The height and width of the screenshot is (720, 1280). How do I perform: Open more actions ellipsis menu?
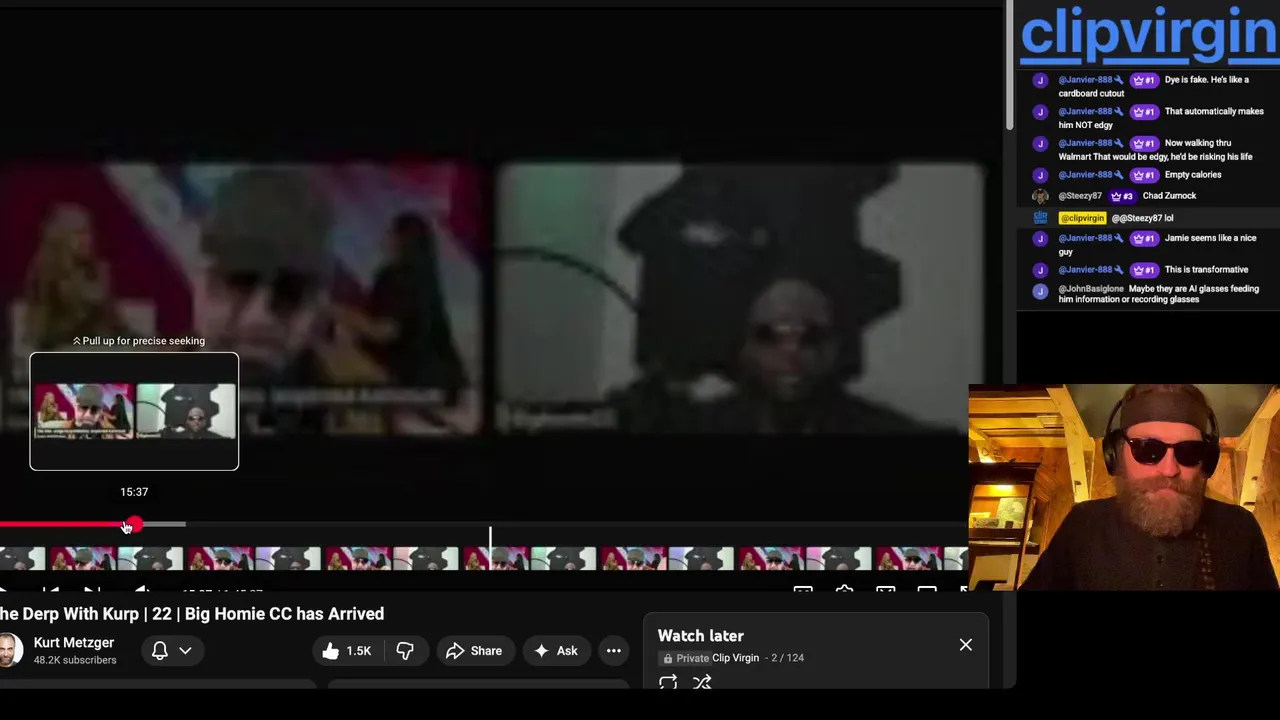[614, 651]
